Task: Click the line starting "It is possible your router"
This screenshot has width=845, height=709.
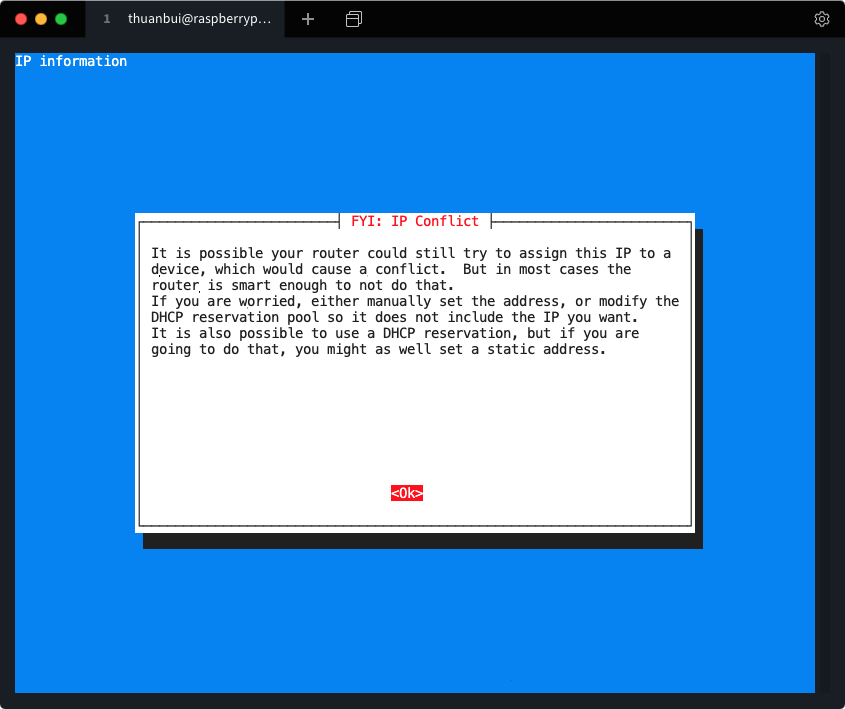Action: (x=410, y=253)
